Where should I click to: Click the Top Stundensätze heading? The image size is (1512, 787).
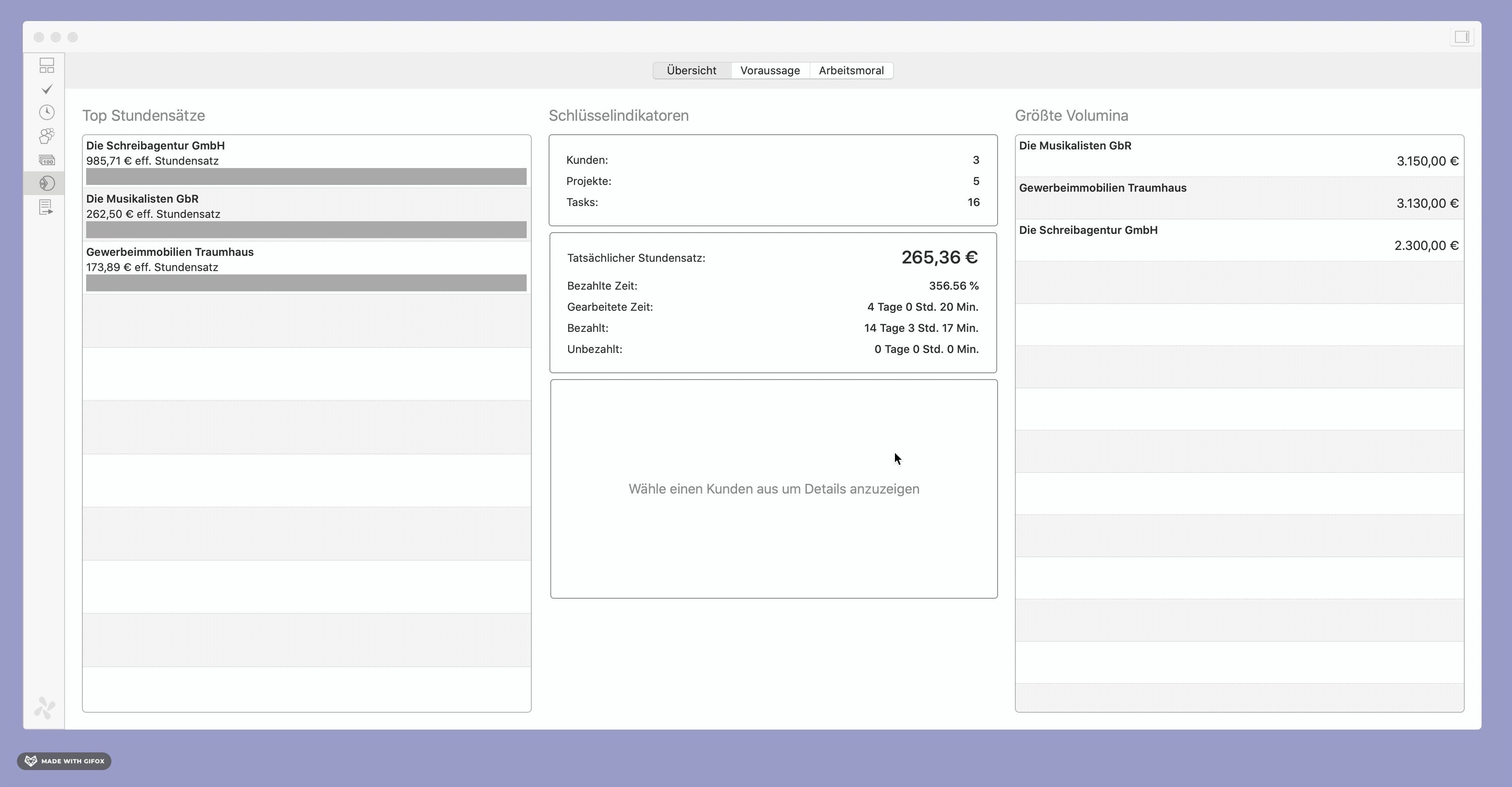point(143,116)
